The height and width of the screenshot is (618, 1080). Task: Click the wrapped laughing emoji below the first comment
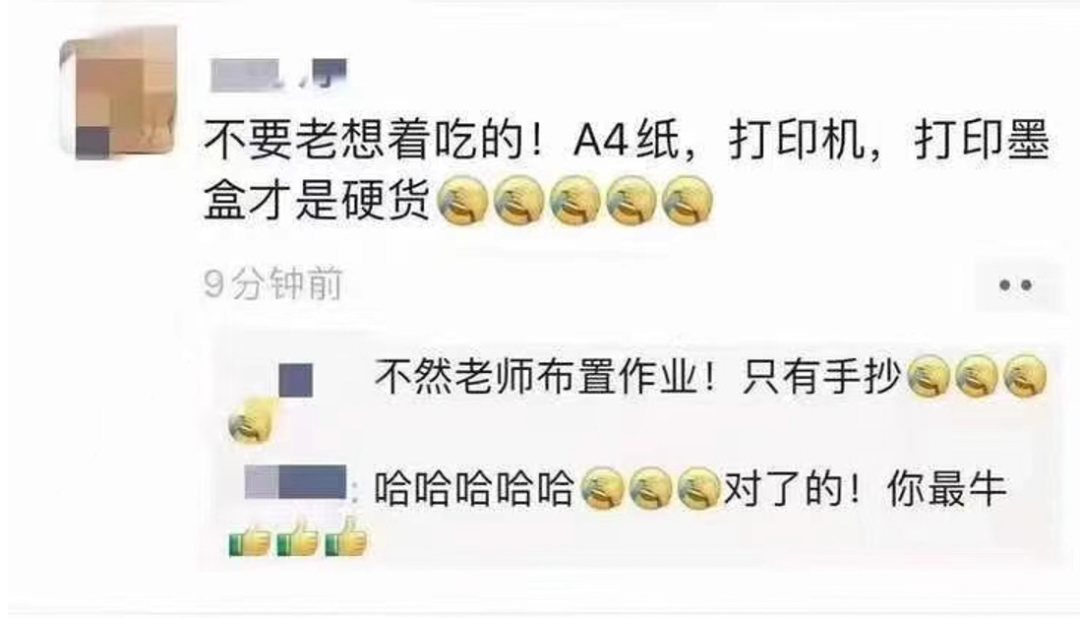tap(251, 422)
